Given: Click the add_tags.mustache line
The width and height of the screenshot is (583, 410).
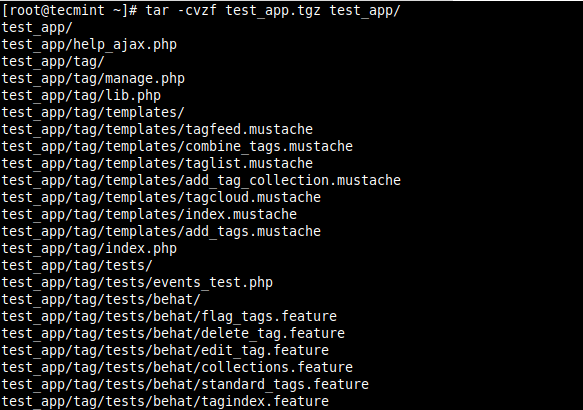Looking at the screenshot, I should click(x=161, y=232).
